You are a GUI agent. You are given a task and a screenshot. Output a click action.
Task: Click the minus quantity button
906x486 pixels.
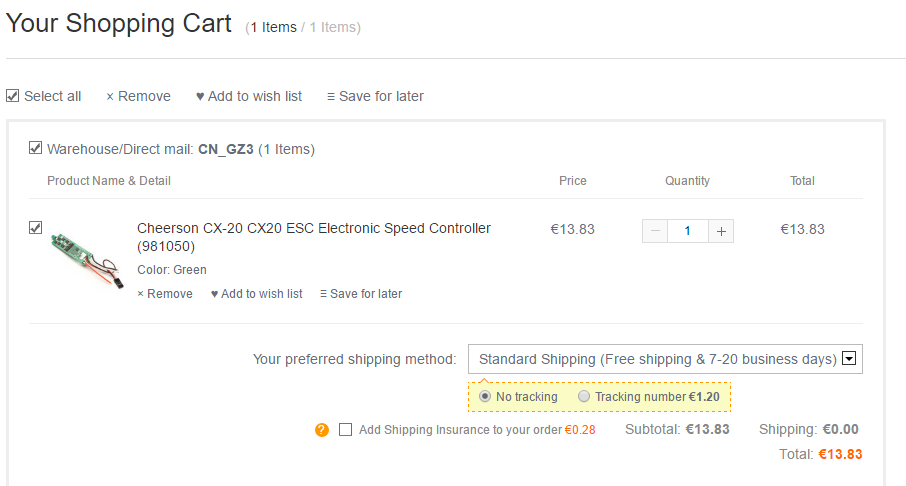[x=655, y=231]
